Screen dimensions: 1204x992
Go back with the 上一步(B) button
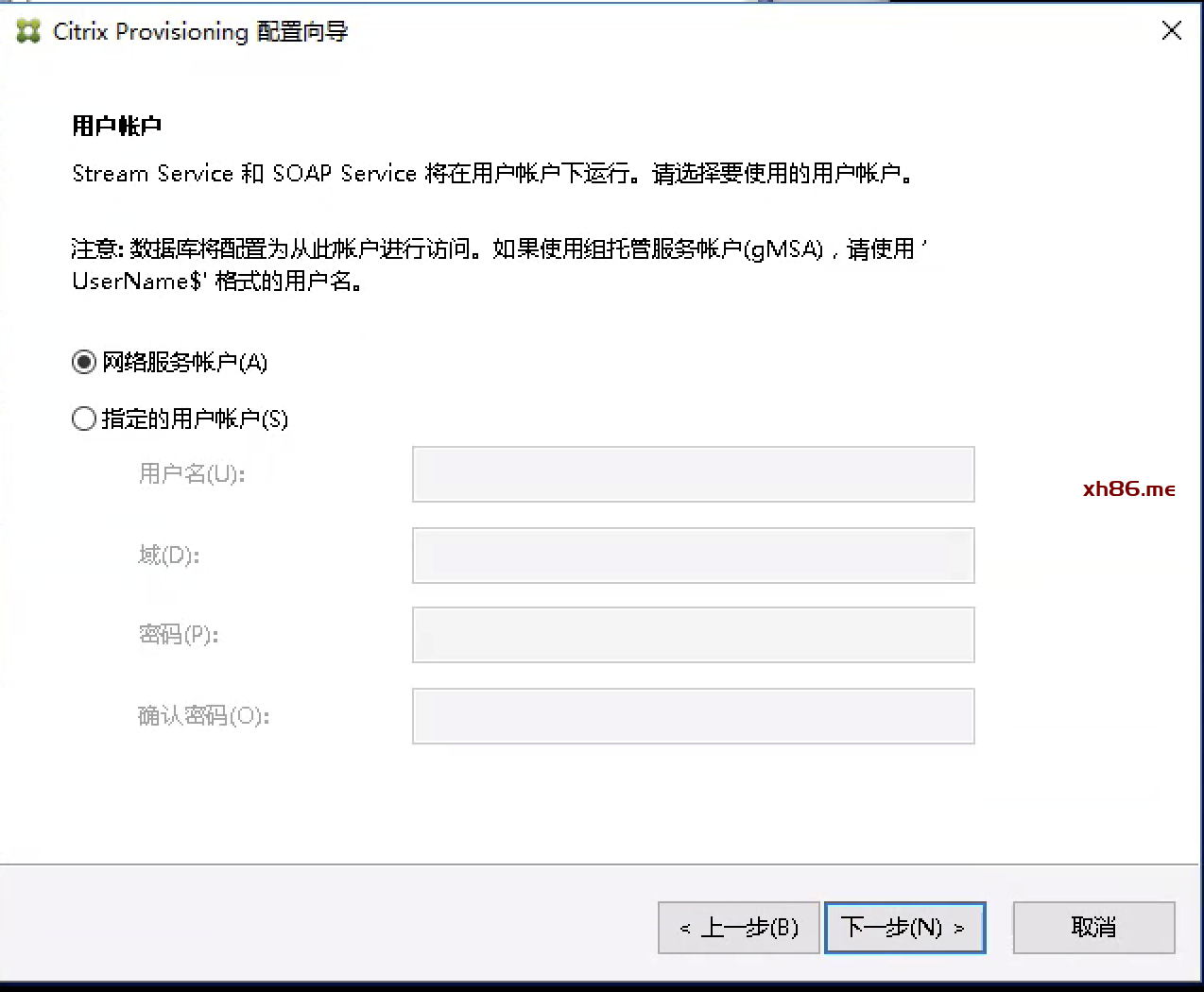pyautogui.click(x=738, y=928)
